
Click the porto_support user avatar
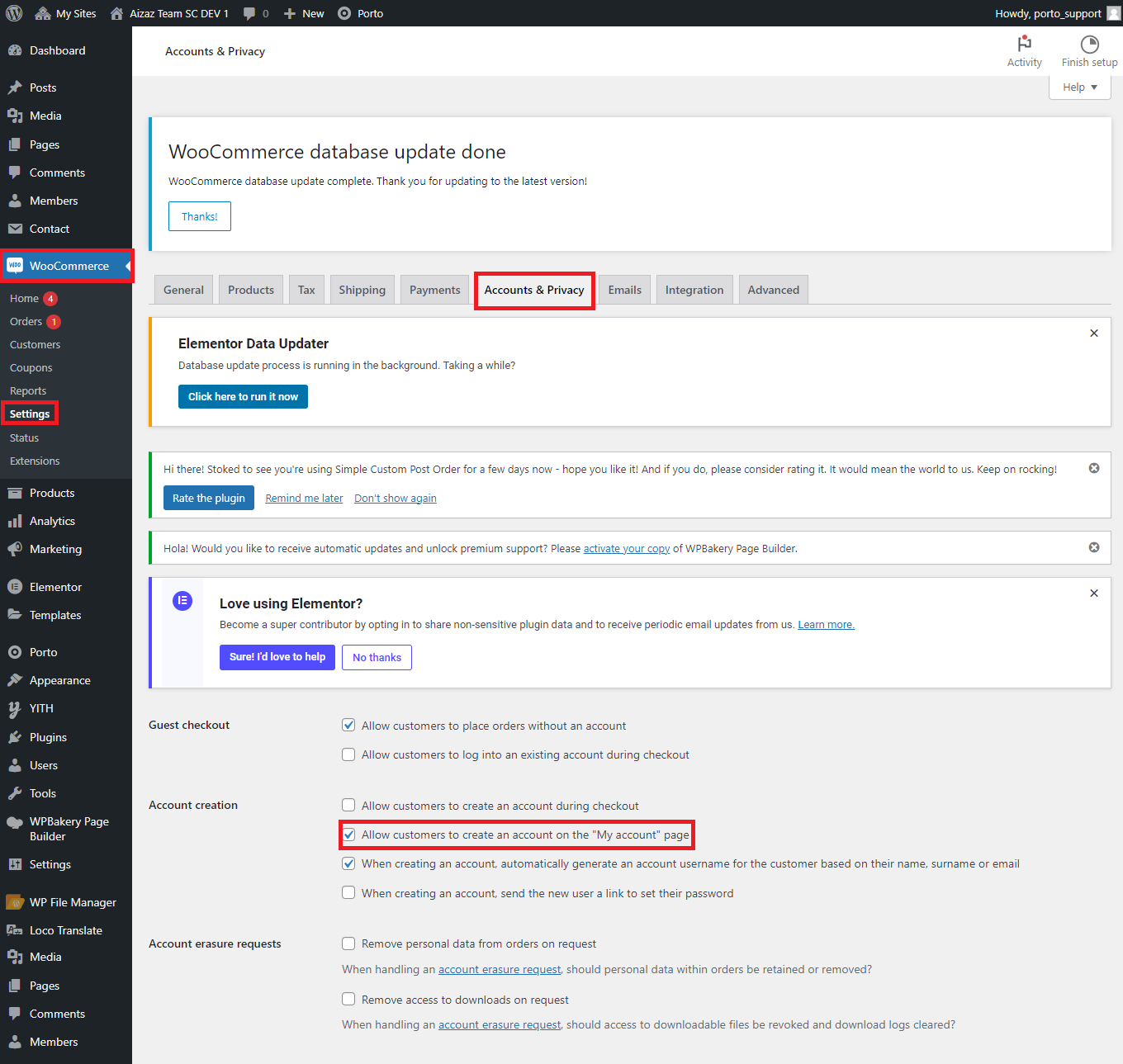(1114, 13)
